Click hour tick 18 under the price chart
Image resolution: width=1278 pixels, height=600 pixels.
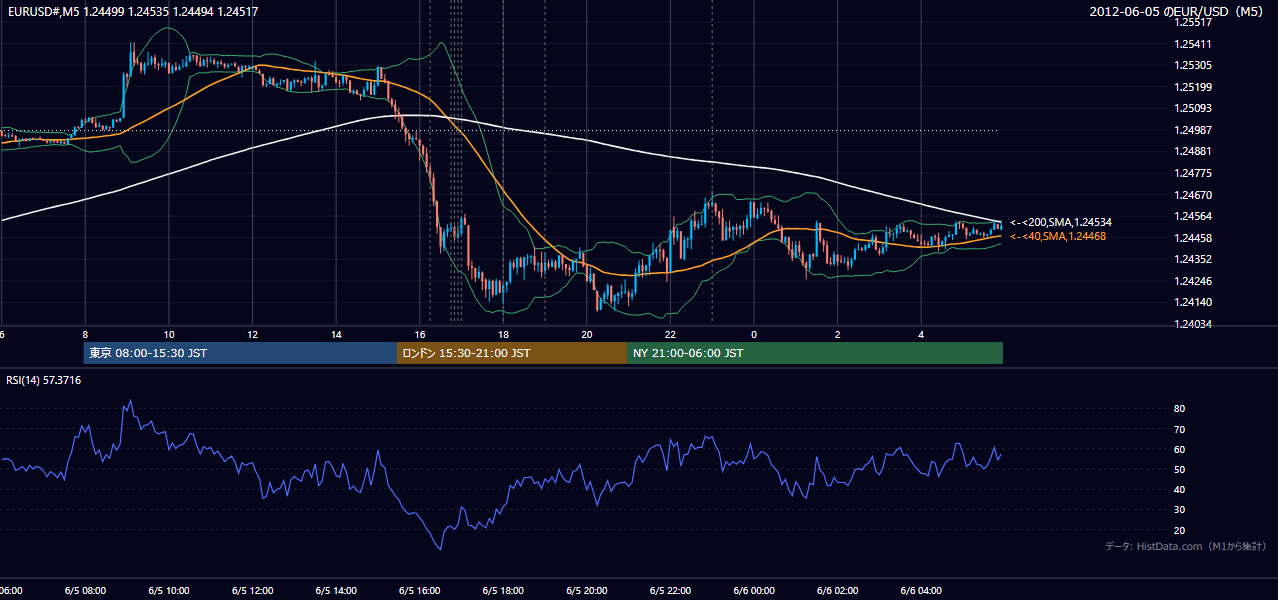(503, 334)
